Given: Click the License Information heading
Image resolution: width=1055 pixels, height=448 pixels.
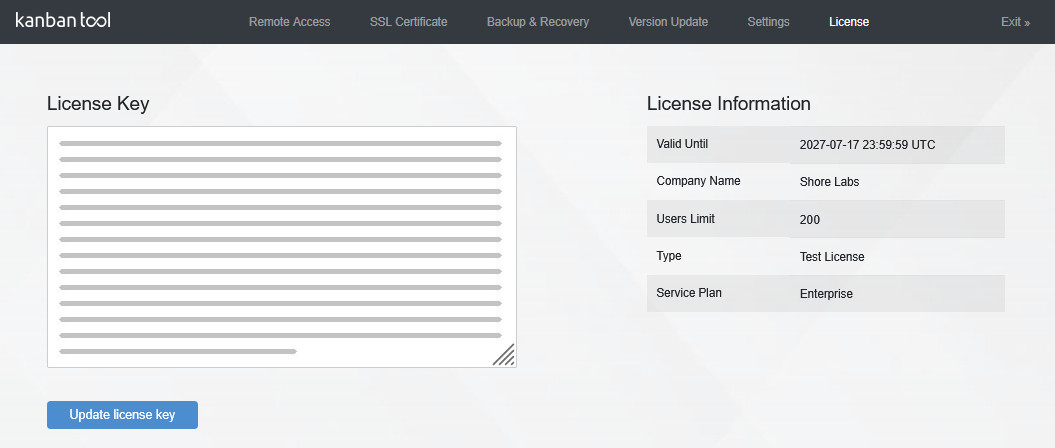Looking at the screenshot, I should click(729, 104).
